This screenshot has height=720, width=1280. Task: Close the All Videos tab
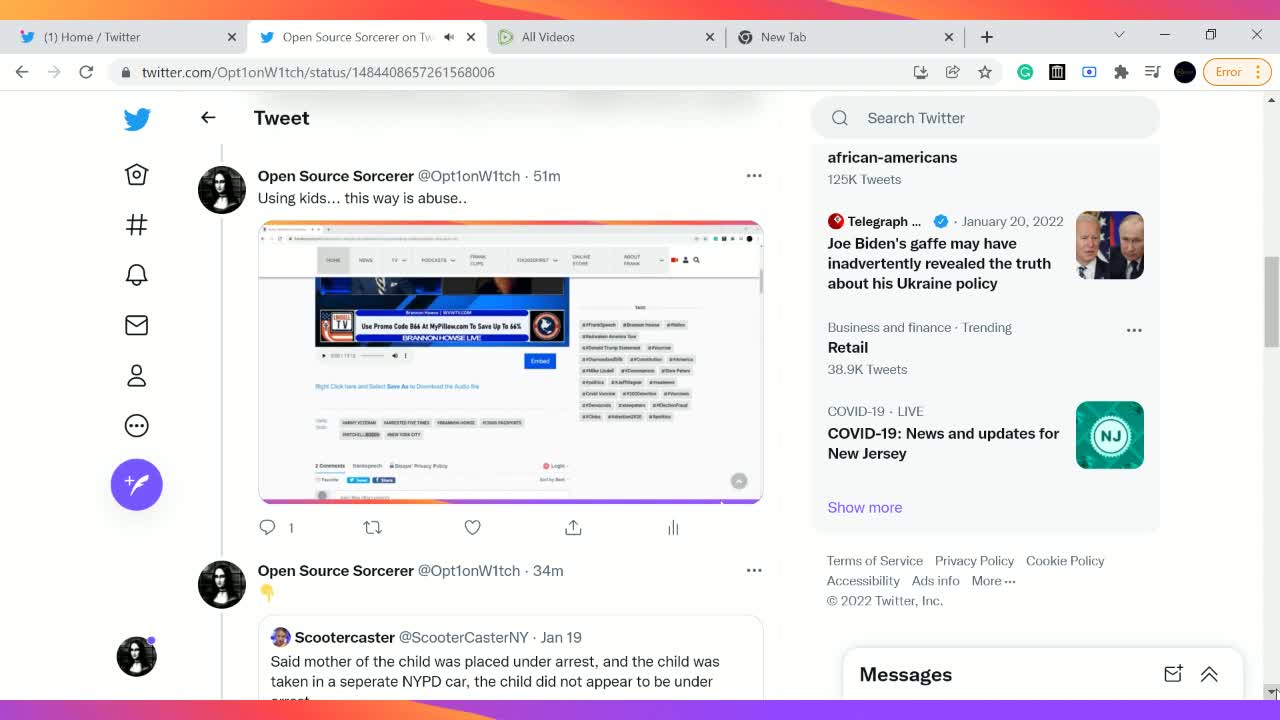[710, 37]
